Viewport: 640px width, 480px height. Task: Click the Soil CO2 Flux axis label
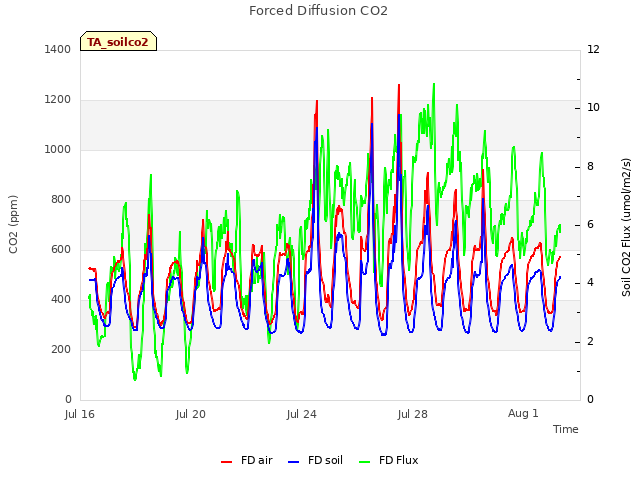[626, 227]
